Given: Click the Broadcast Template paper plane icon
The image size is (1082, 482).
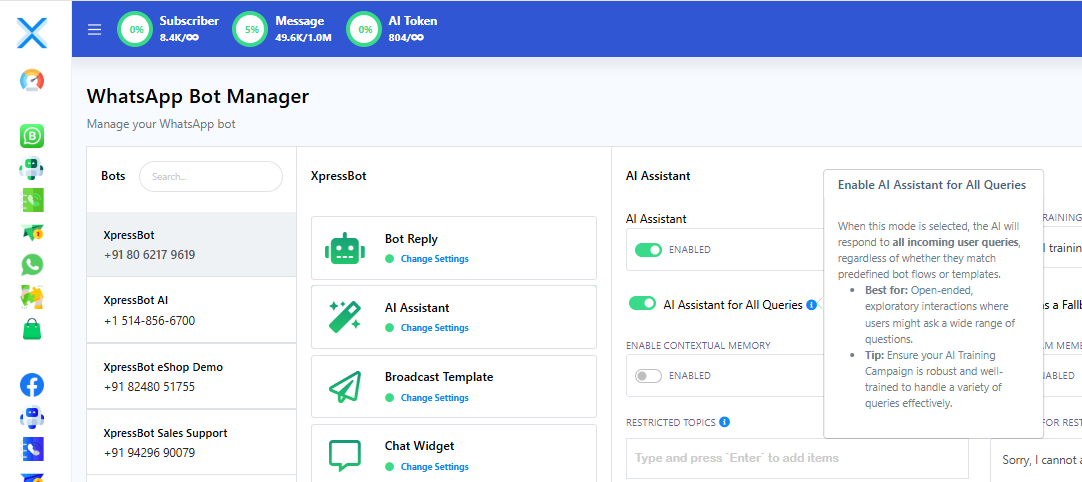Looking at the screenshot, I should 345,387.
